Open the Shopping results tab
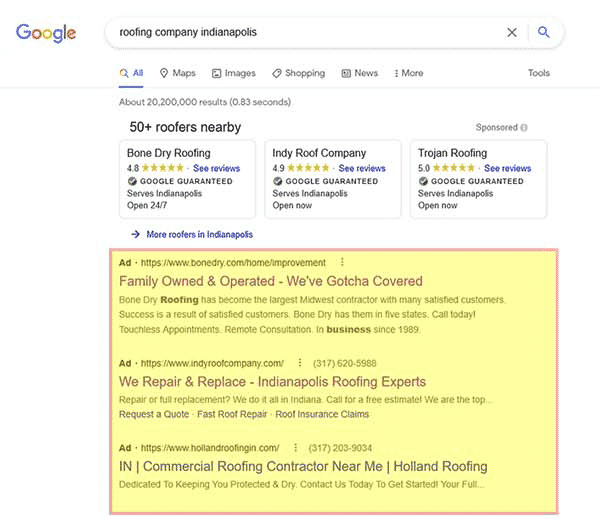Image resolution: width=600 pixels, height=524 pixels. [x=298, y=73]
